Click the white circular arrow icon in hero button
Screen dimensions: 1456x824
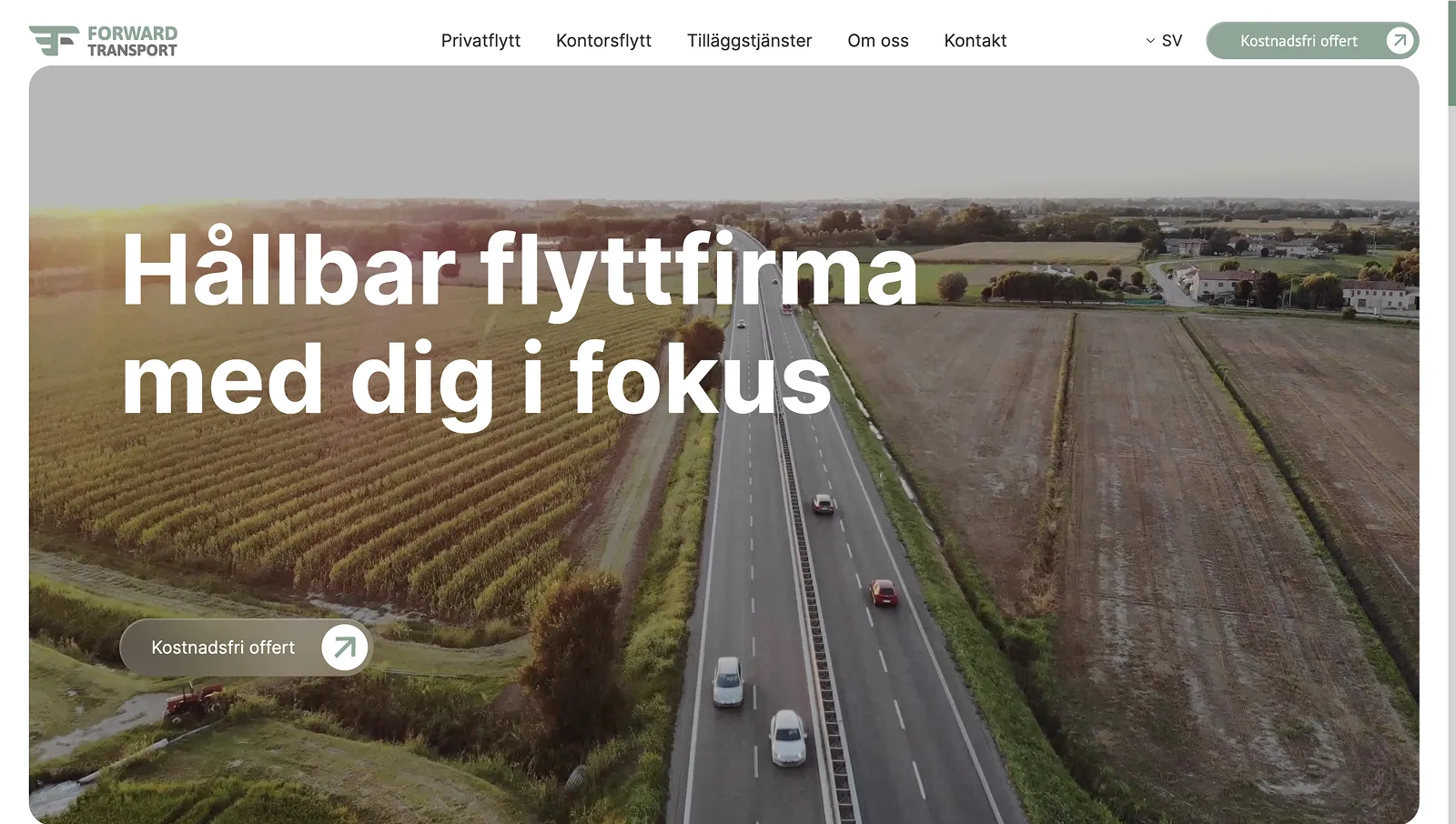point(345,647)
